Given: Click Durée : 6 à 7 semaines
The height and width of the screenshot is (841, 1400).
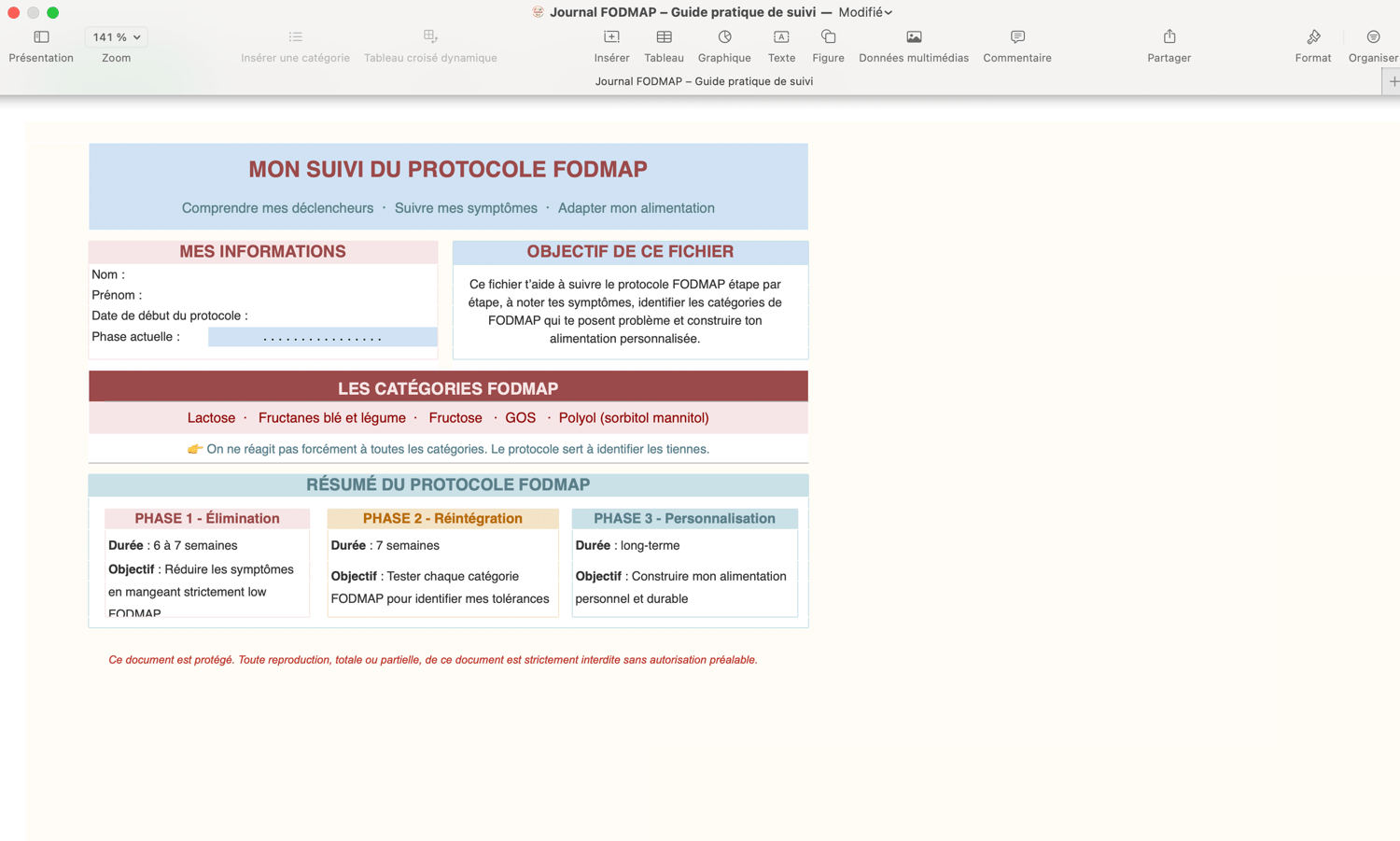Looking at the screenshot, I should tap(173, 545).
